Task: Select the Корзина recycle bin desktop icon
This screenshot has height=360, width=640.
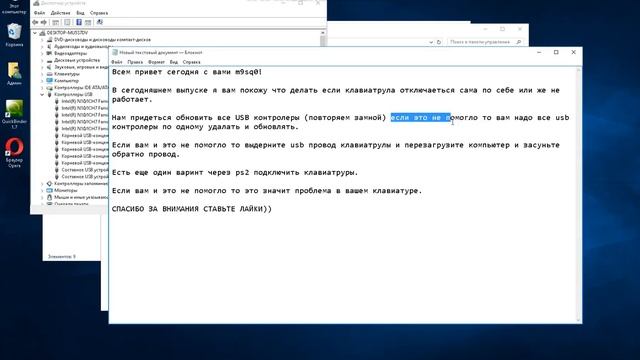Action: (x=14, y=35)
